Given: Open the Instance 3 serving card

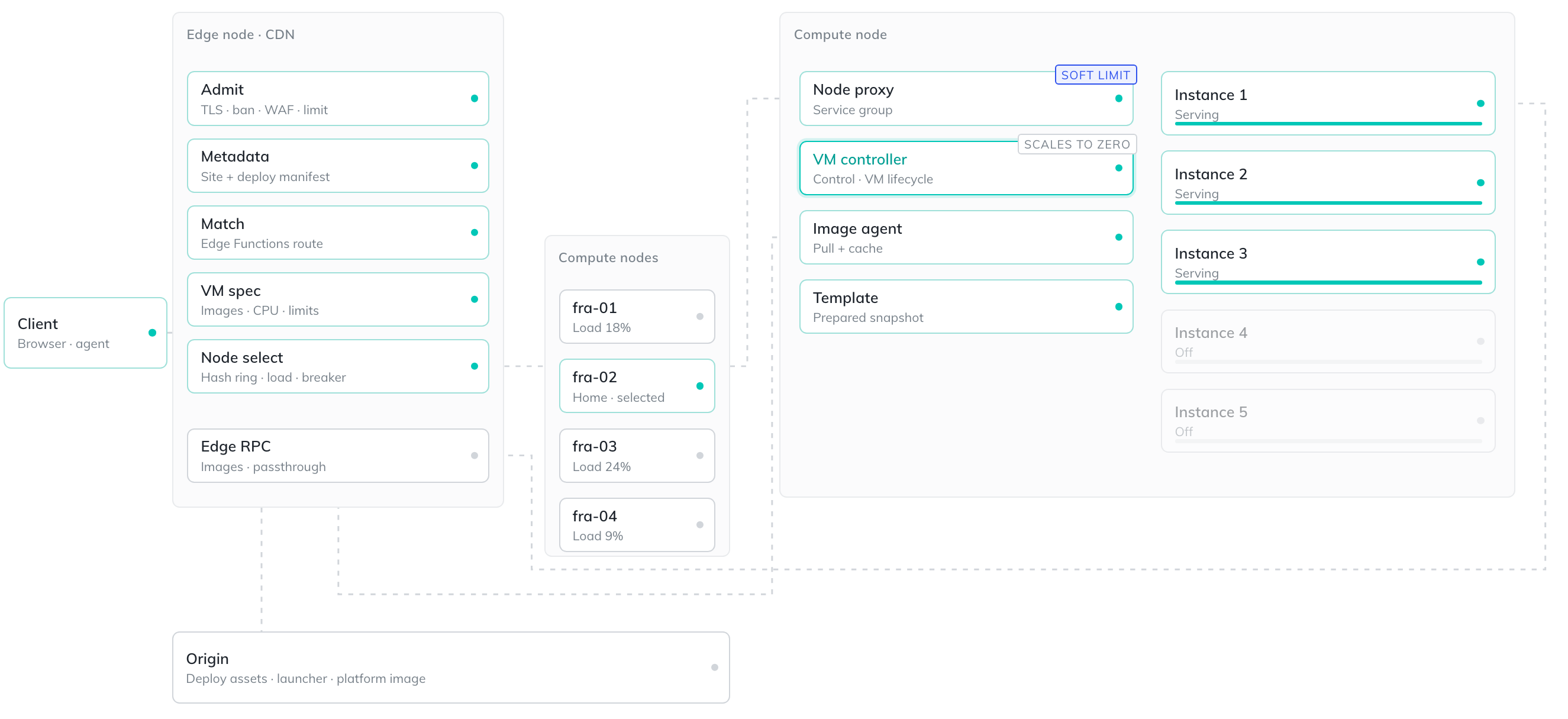Looking at the screenshot, I should [x=1328, y=262].
